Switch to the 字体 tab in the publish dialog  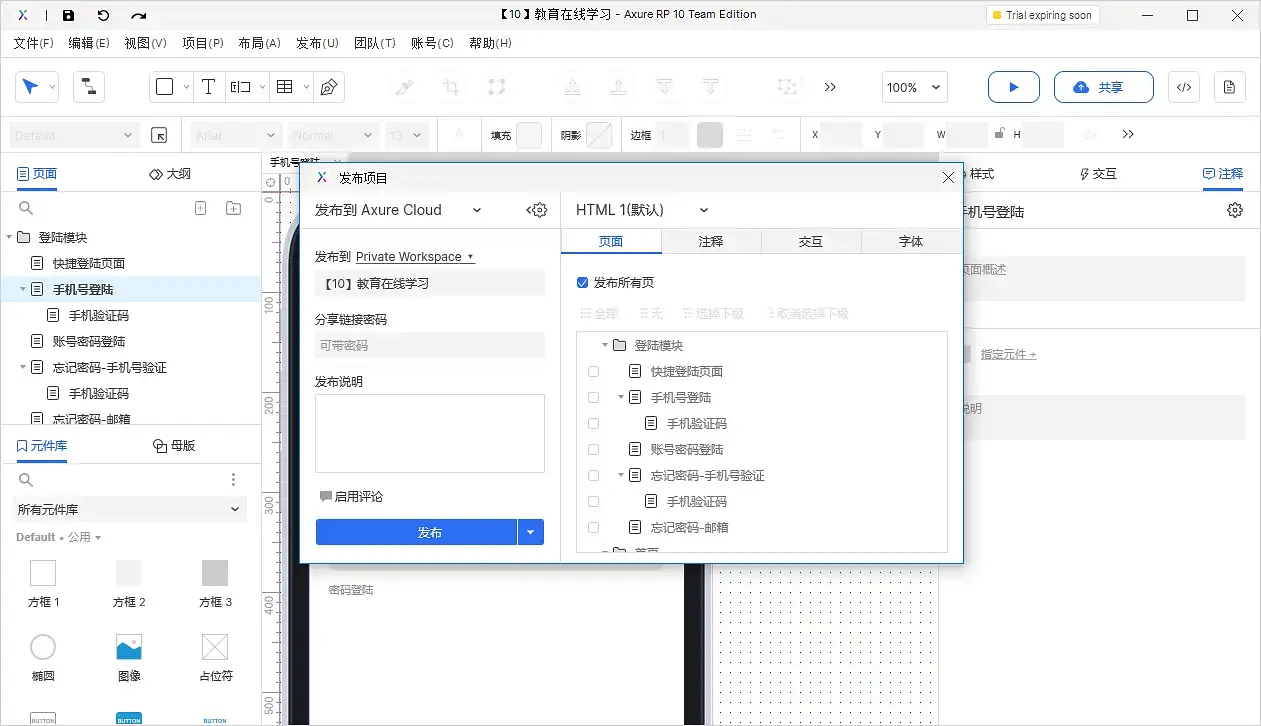coord(911,241)
